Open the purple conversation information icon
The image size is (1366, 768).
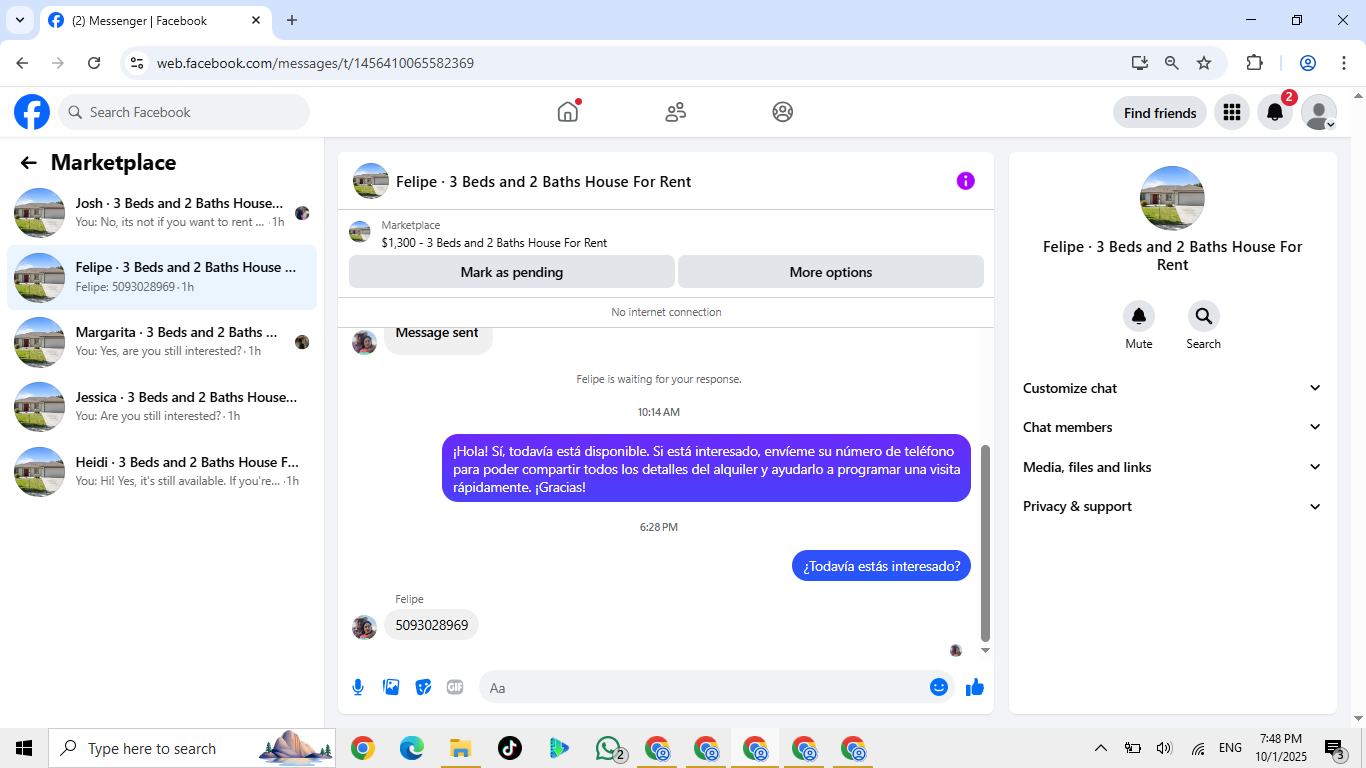pos(965,181)
